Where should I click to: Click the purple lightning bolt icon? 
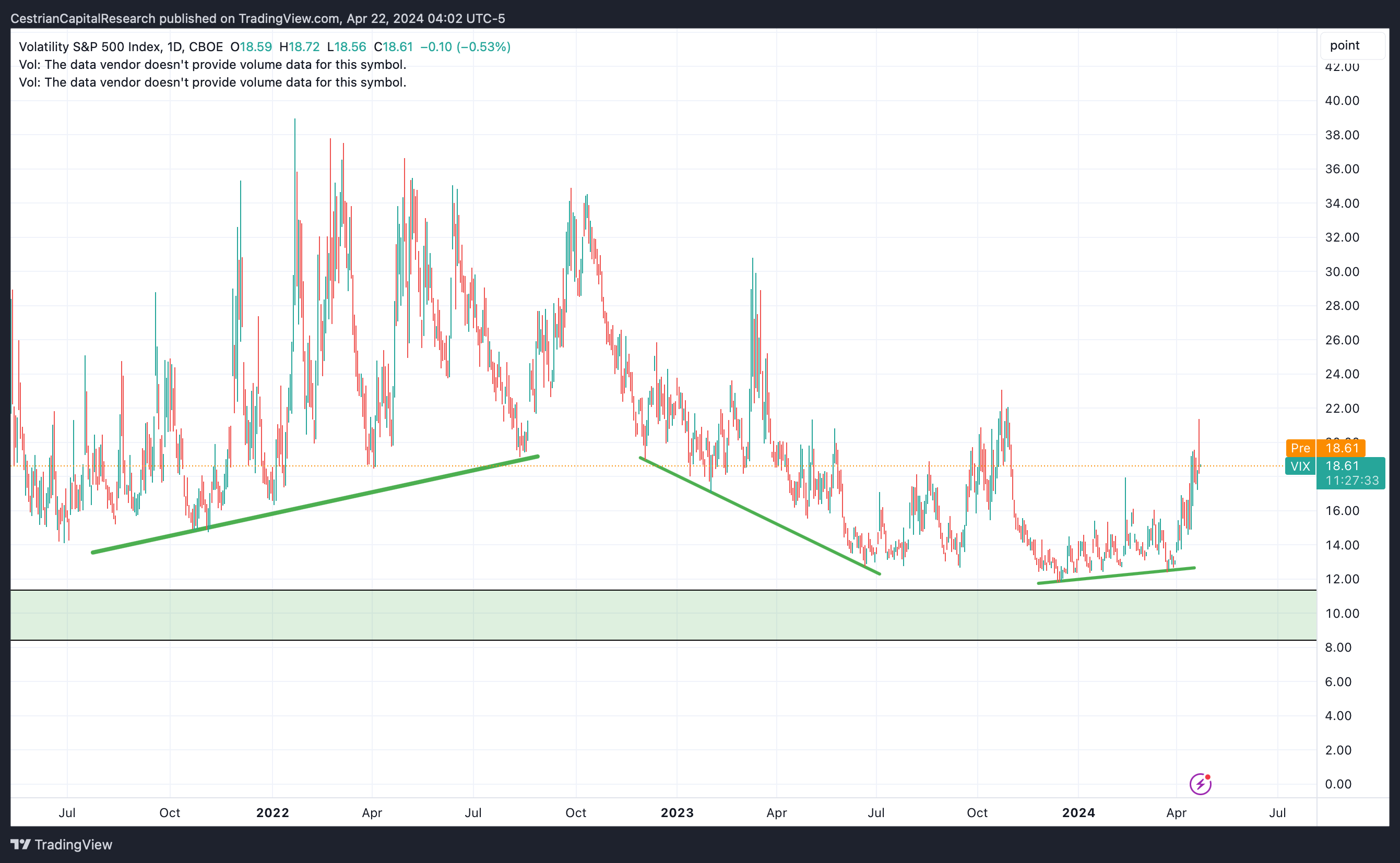(x=1200, y=784)
